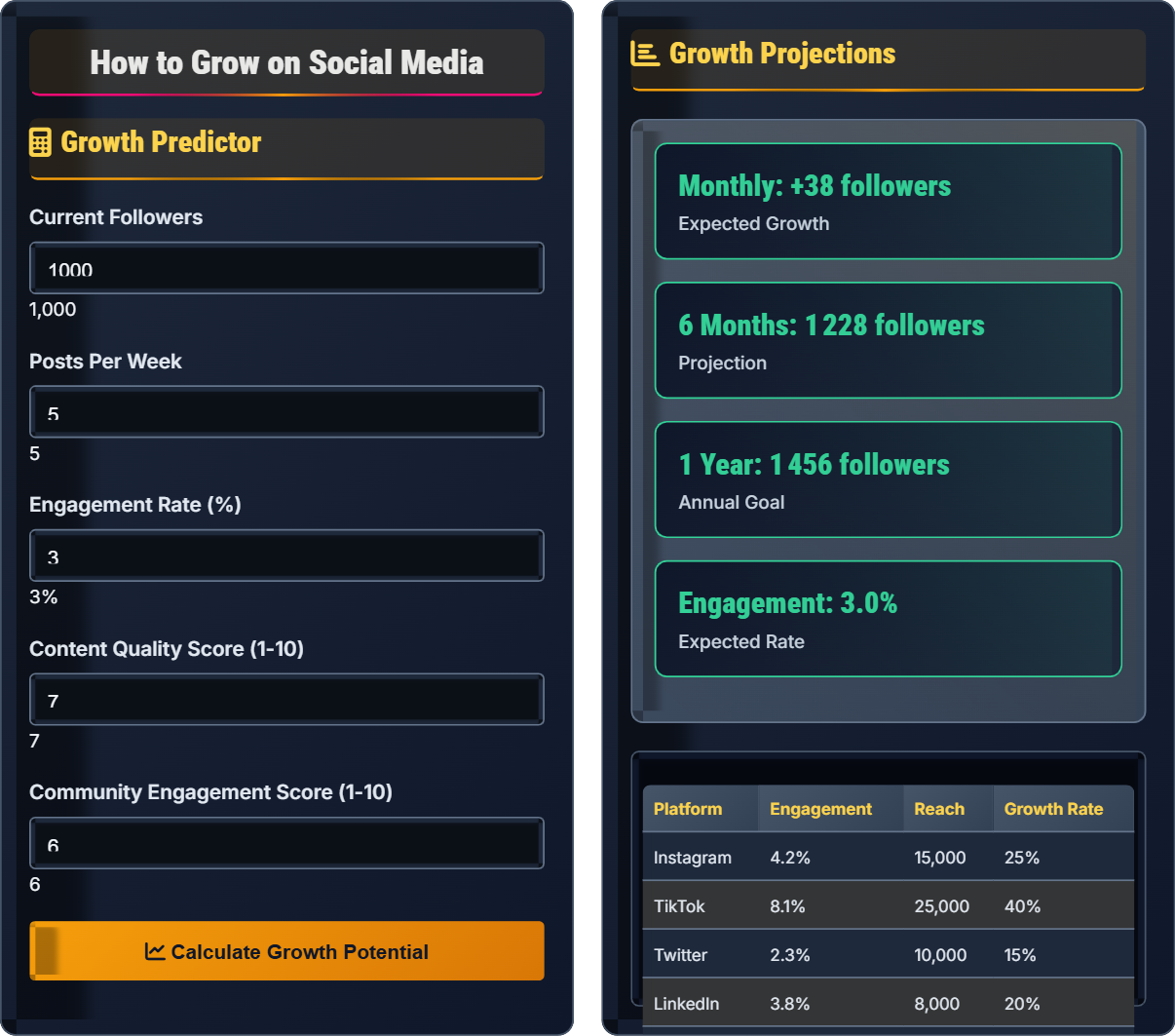Click the Annual Goal caption
The width and height of the screenshot is (1175, 1036).
pos(732,502)
